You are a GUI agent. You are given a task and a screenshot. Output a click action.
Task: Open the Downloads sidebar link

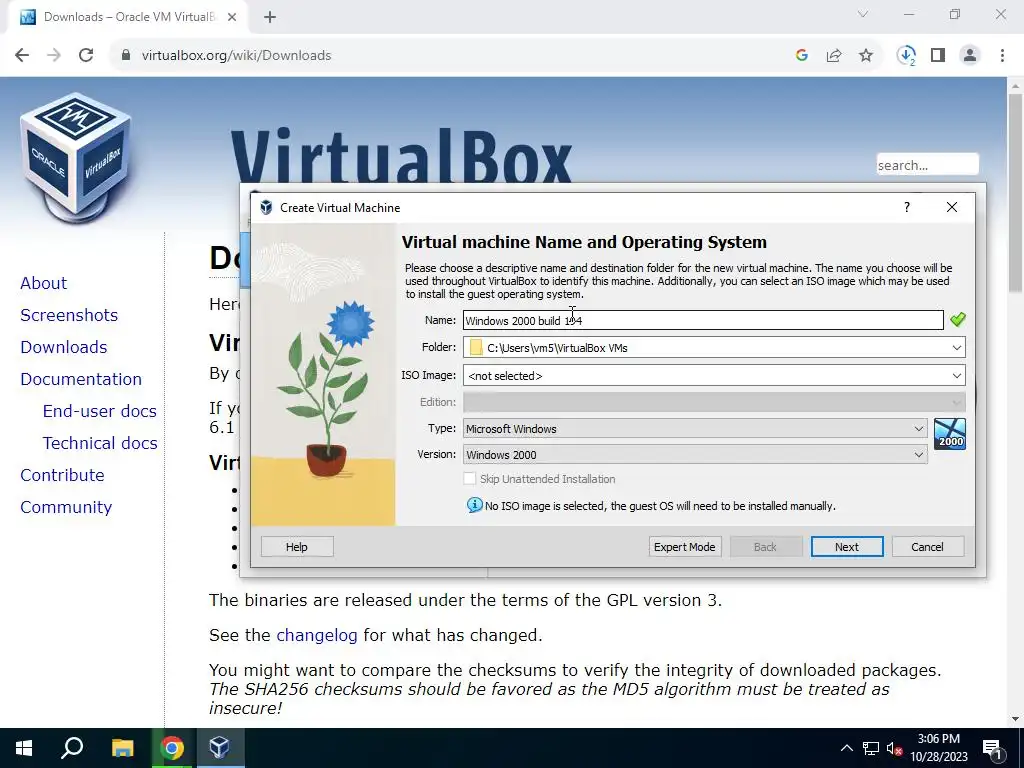[63, 347]
